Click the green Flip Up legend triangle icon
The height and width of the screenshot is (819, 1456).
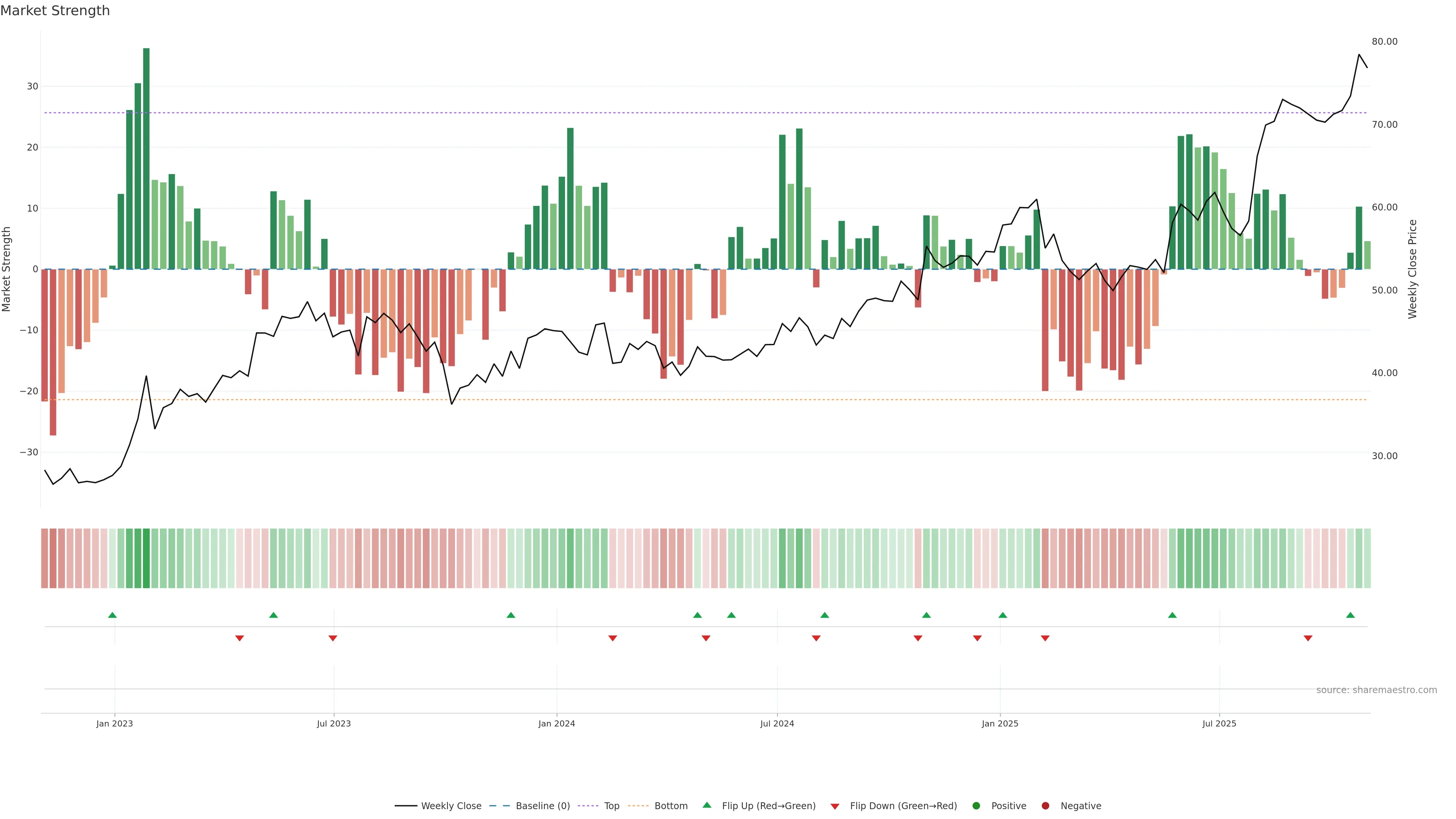pyautogui.click(x=706, y=805)
